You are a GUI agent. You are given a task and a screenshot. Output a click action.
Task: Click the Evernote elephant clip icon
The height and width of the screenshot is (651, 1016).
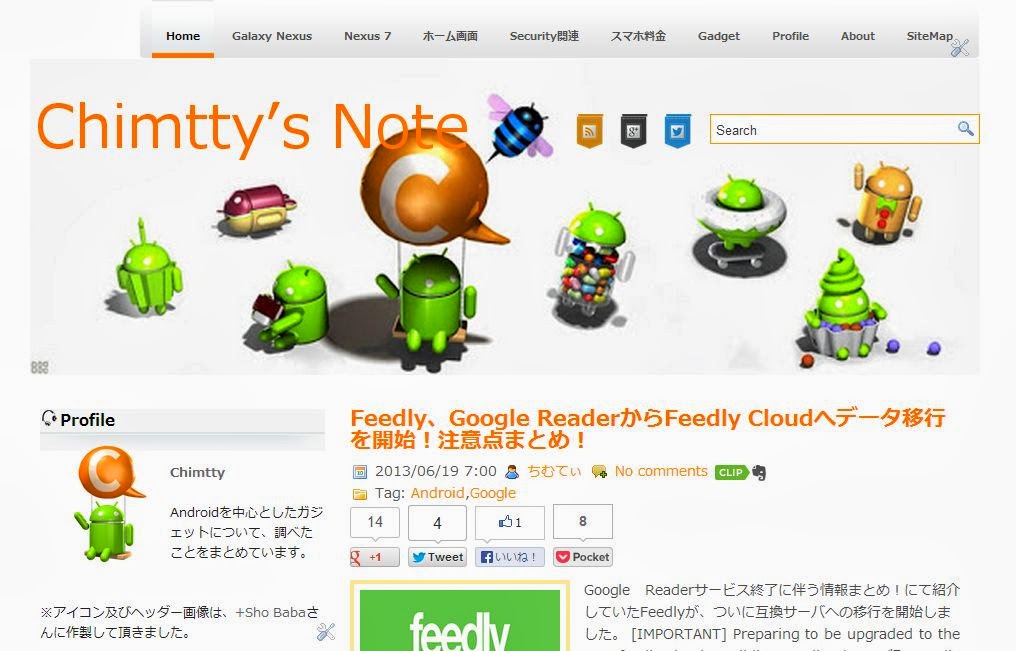tap(759, 473)
